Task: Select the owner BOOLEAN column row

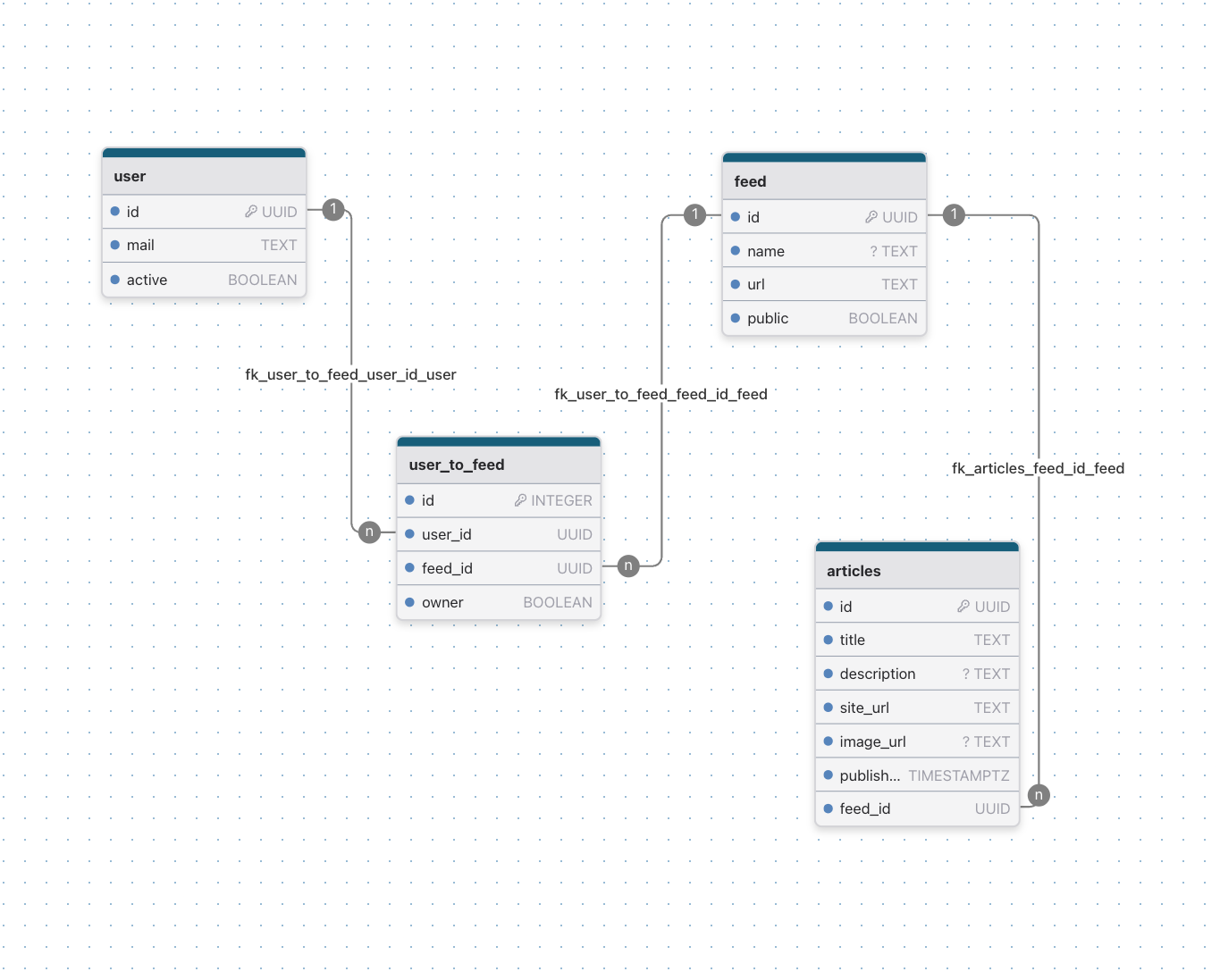Action: pyautogui.click(x=498, y=602)
